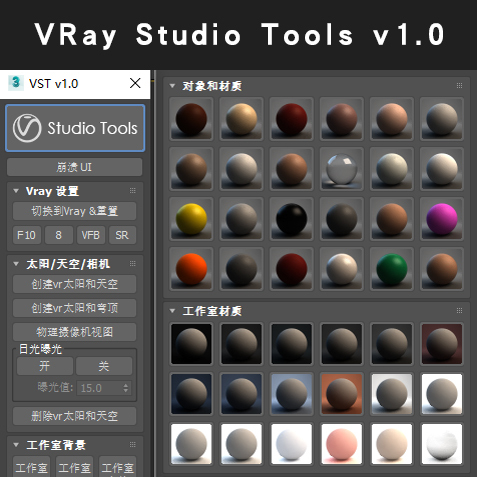
Task: Click the 切换到Vray &重置 button
Action: point(74,211)
